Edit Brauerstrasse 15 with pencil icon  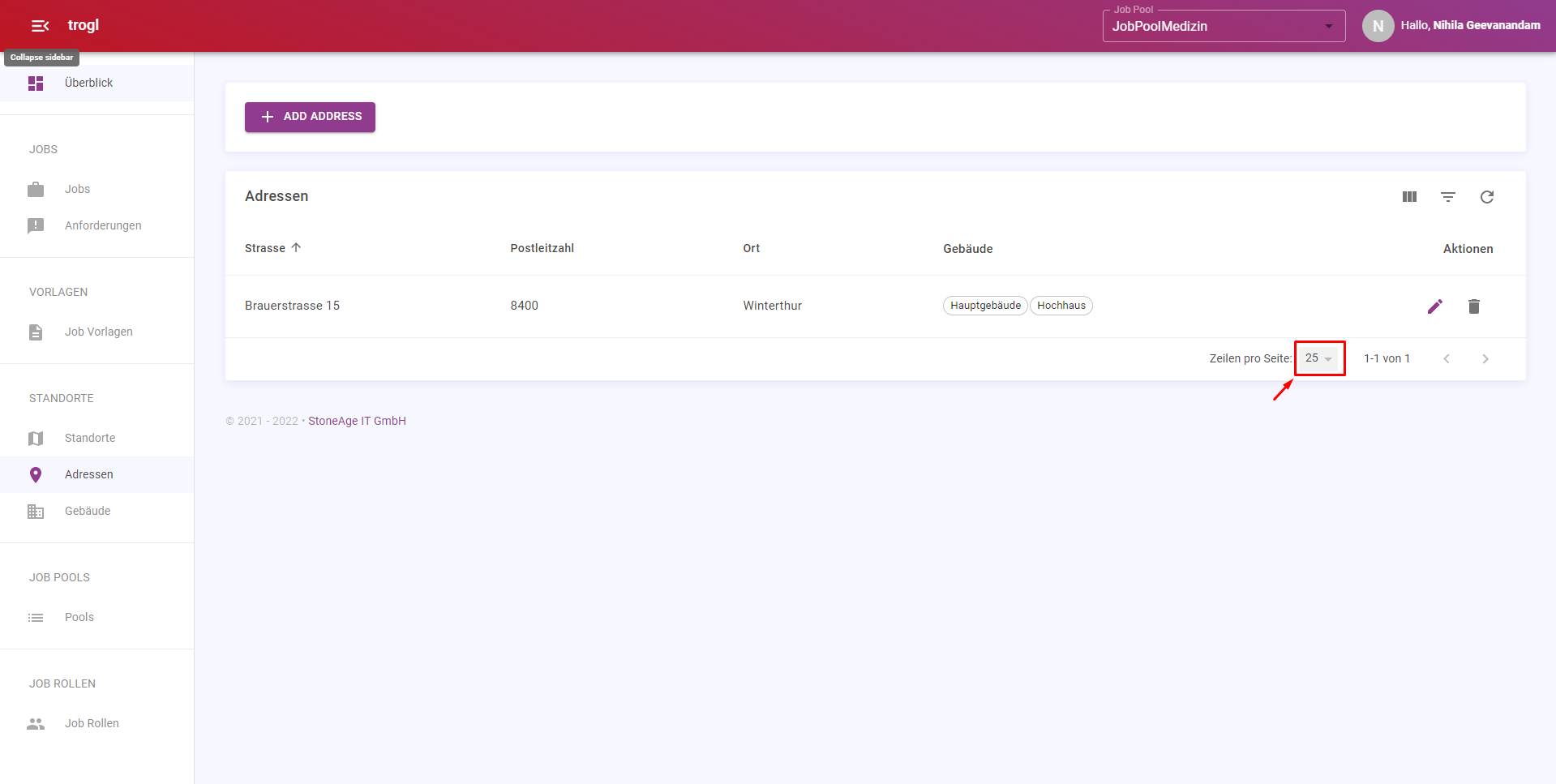point(1435,306)
